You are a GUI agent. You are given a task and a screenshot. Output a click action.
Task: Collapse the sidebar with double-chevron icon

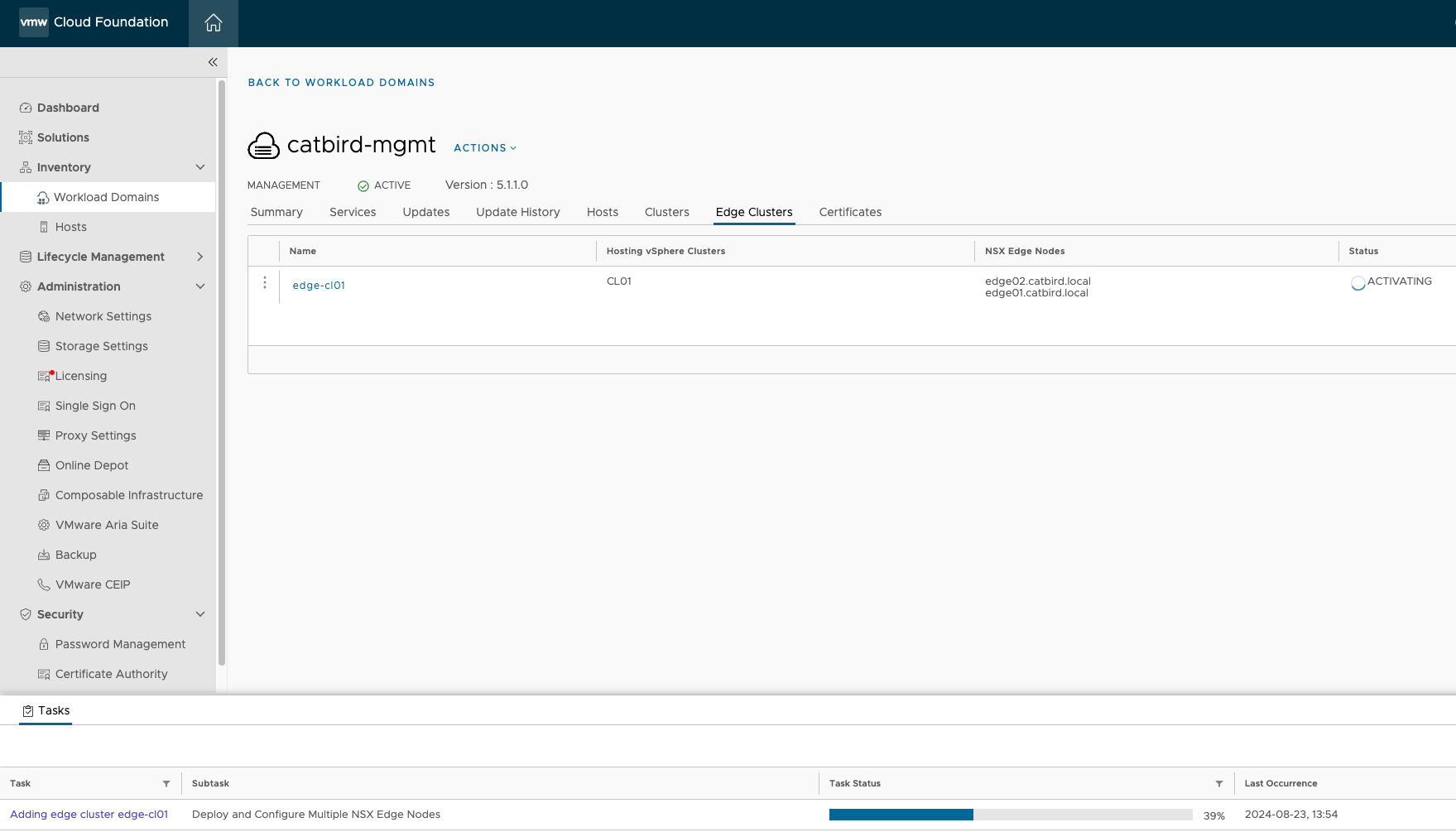click(x=213, y=62)
